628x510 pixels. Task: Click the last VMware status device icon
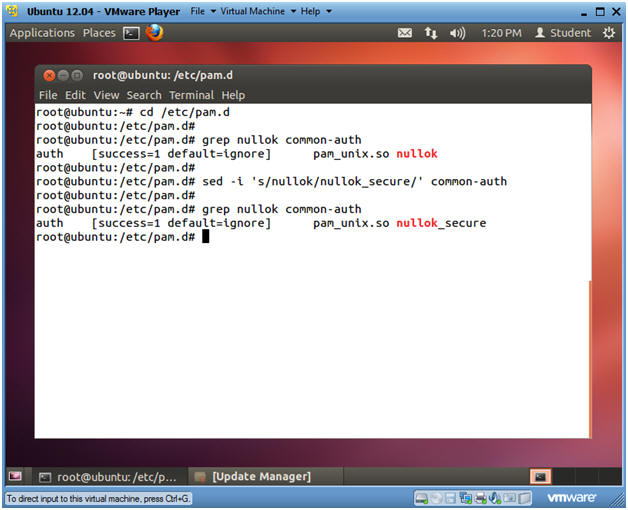coord(524,498)
